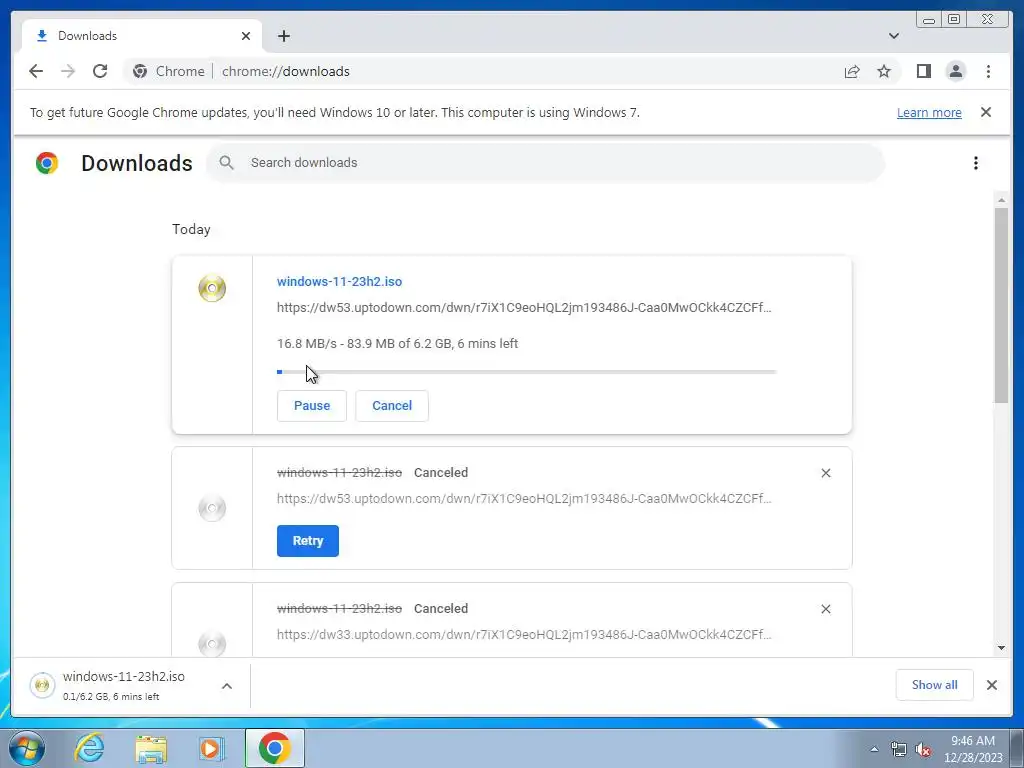This screenshot has width=1024, height=768.
Task: Show hidden system tray icons
Action: tap(874, 750)
